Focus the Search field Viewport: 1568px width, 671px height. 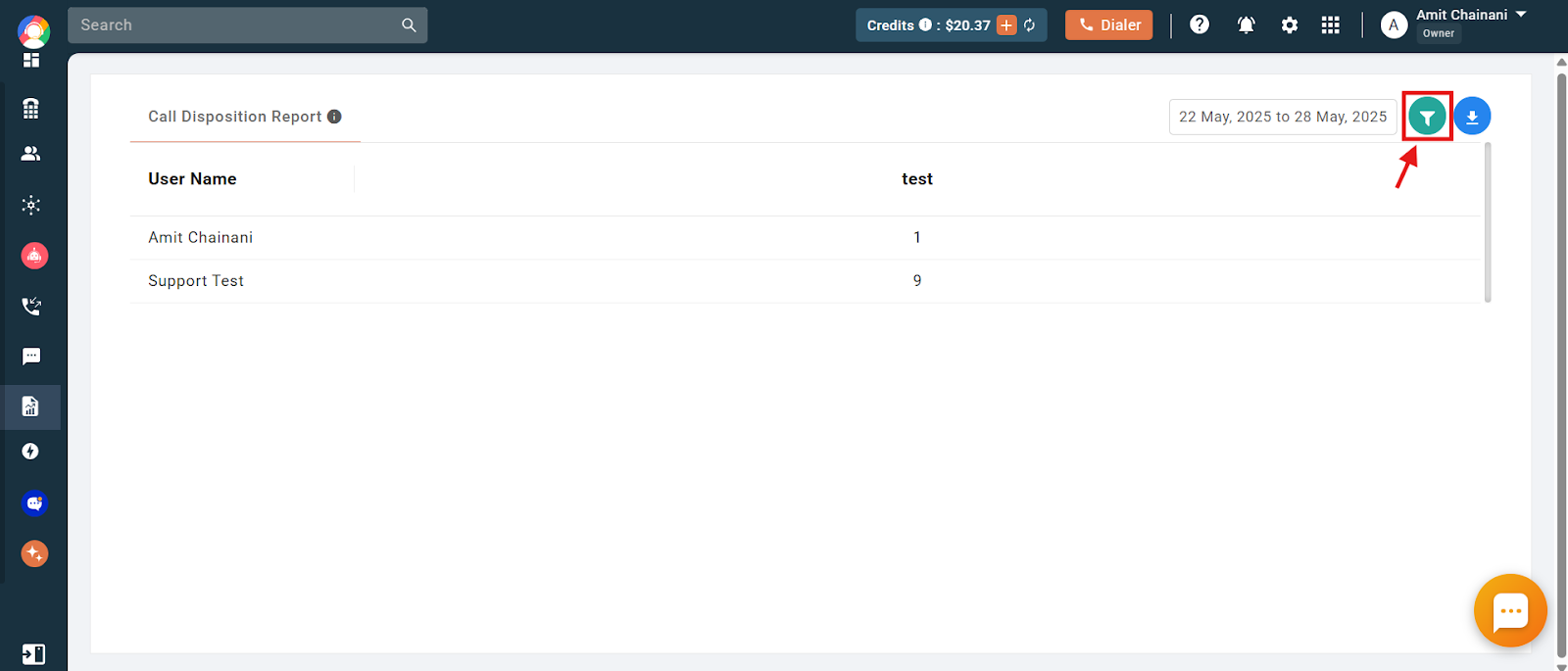click(247, 25)
